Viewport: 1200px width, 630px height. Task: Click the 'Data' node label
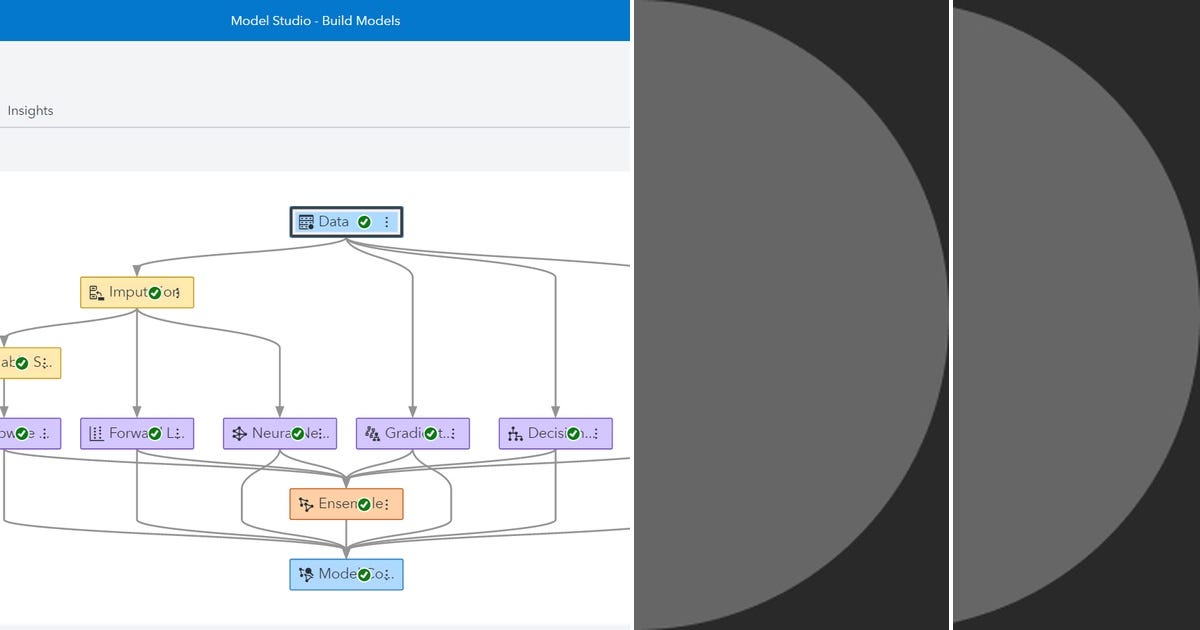(334, 222)
